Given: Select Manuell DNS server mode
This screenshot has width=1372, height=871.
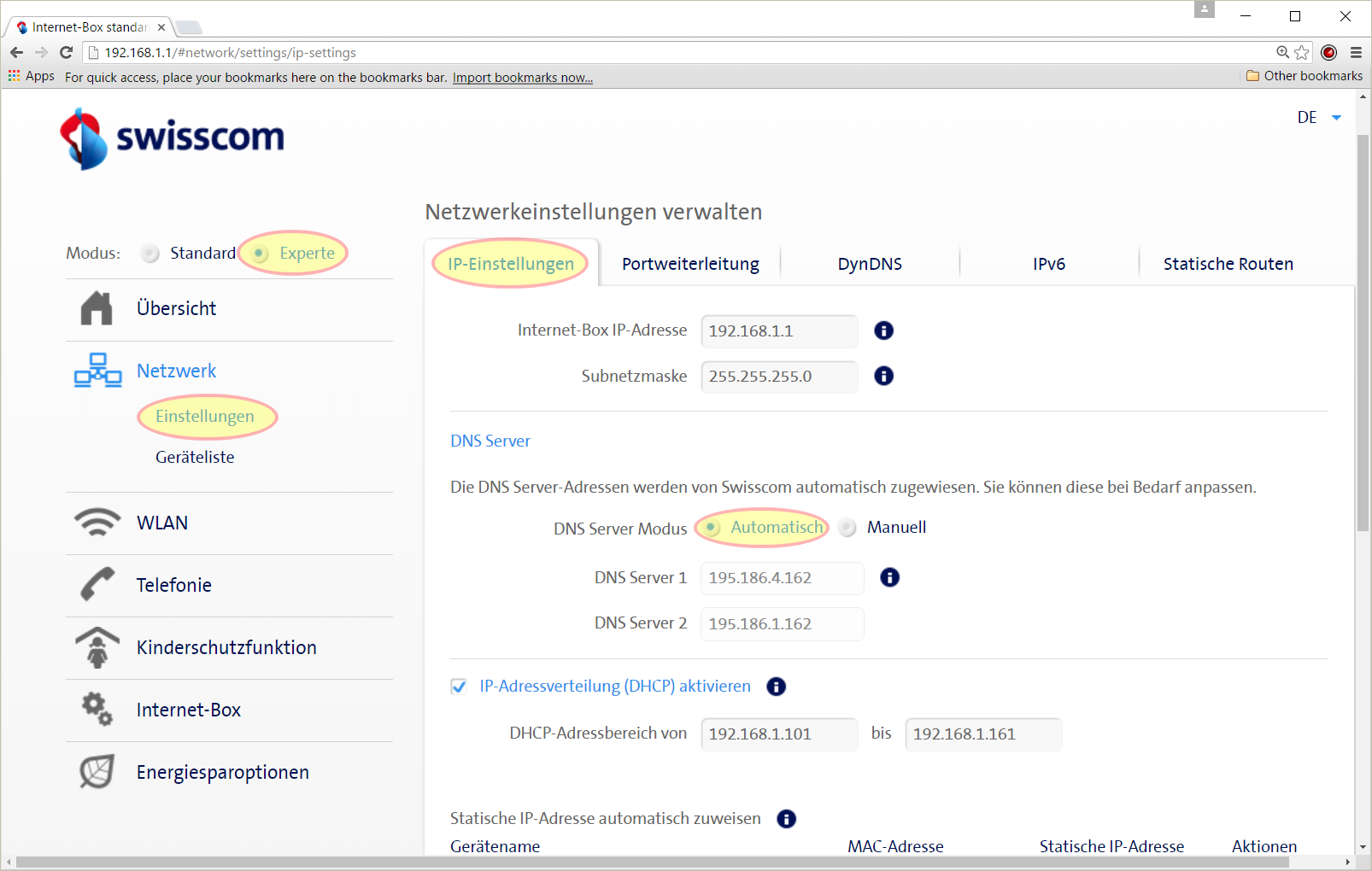Looking at the screenshot, I should 847,528.
